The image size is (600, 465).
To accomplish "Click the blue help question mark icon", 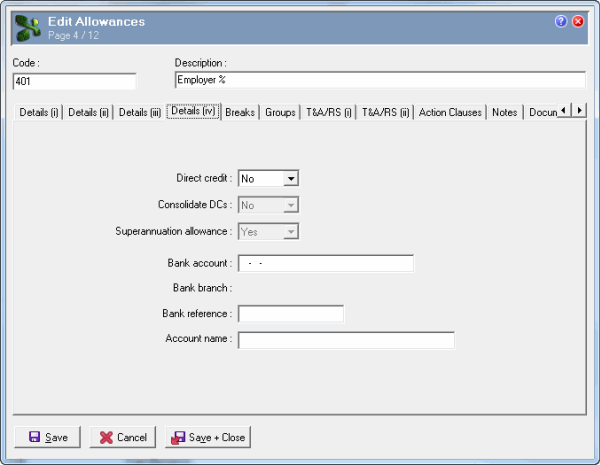I will pyautogui.click(x=561, y=21).
